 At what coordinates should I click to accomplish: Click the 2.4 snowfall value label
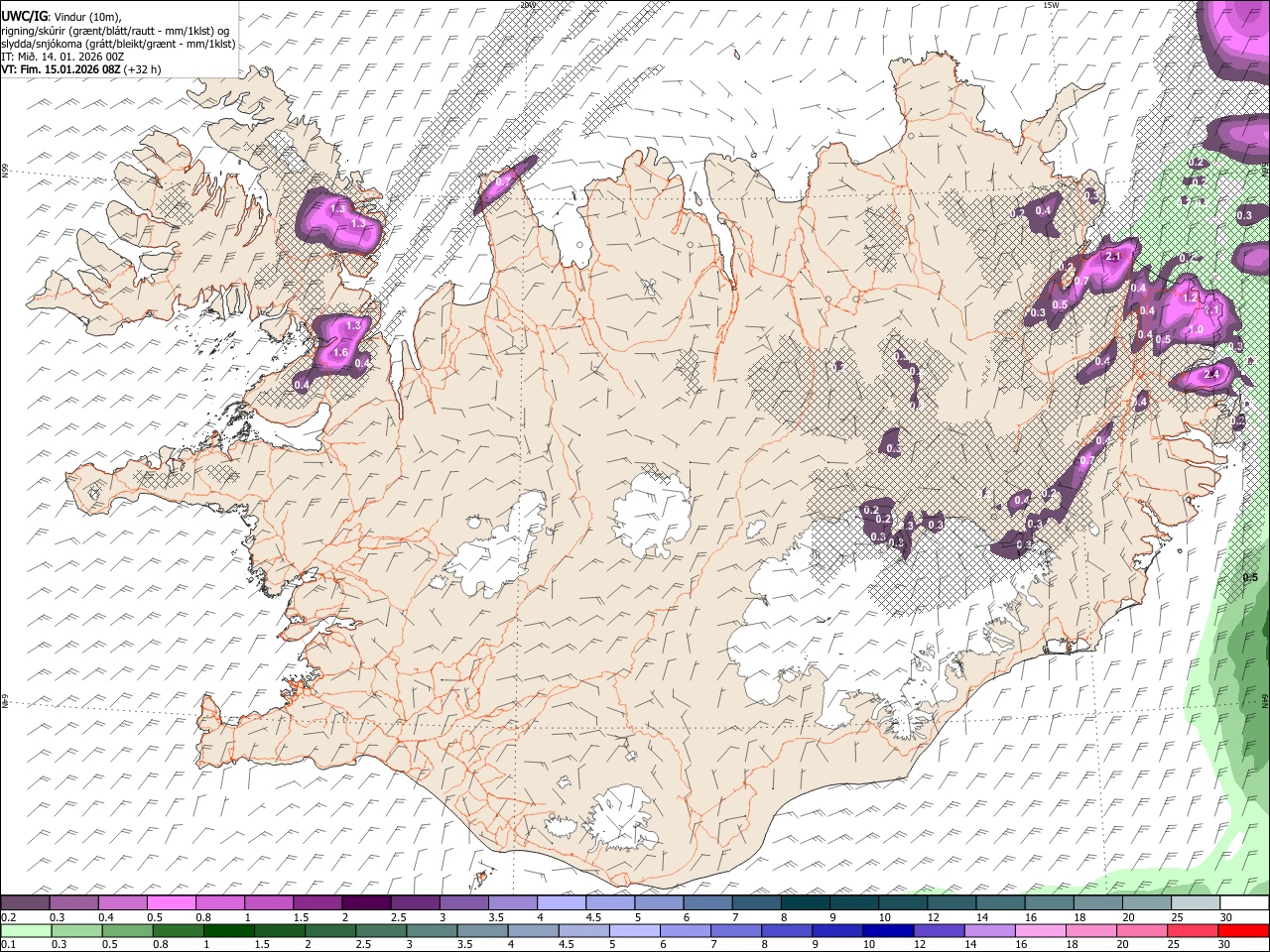point(1210,375)
